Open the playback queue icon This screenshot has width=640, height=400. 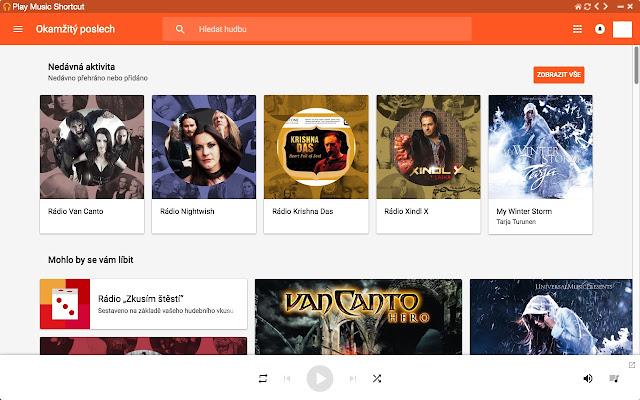(614, 378)
